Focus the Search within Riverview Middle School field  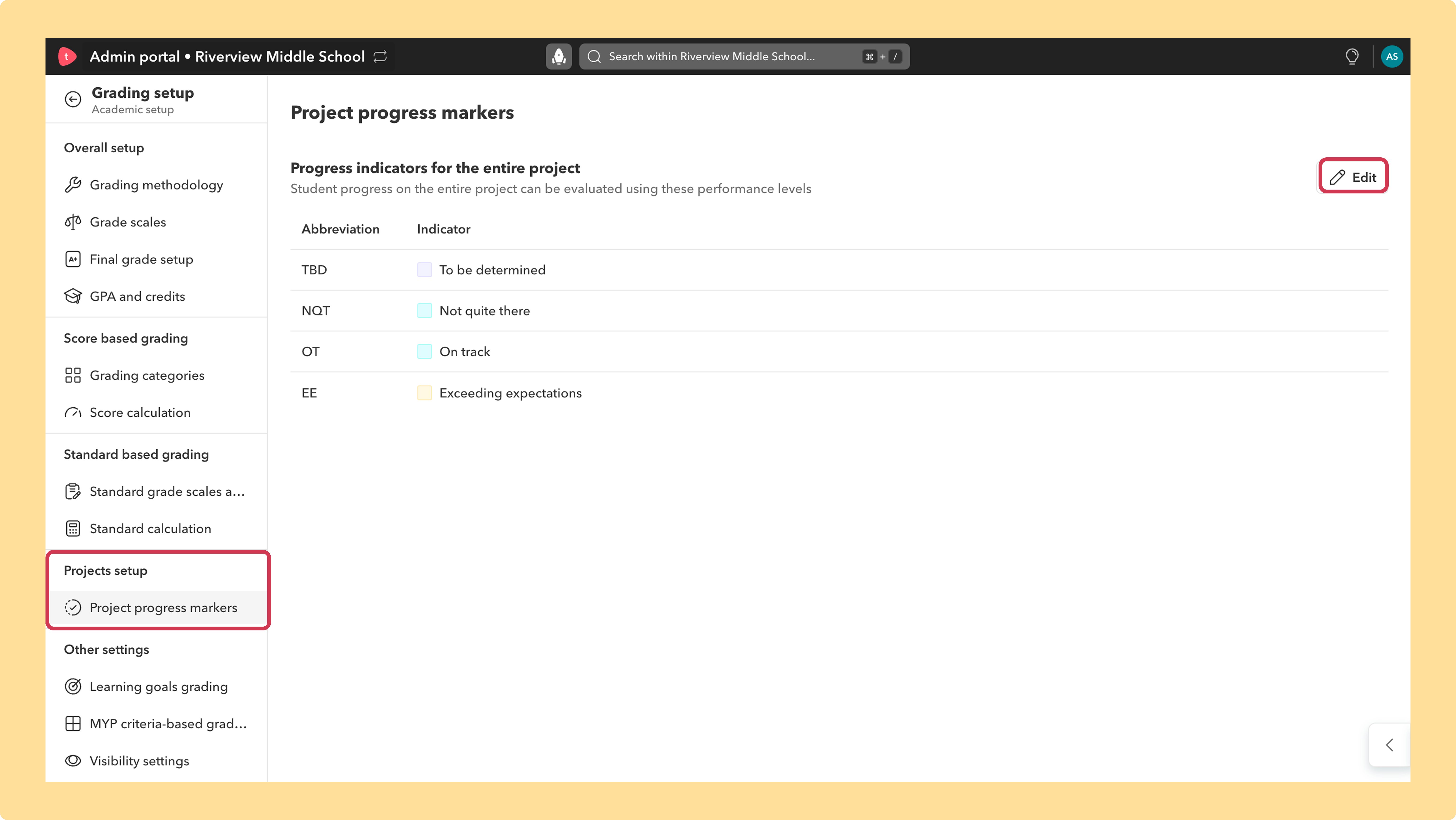[x=744, y=56]
